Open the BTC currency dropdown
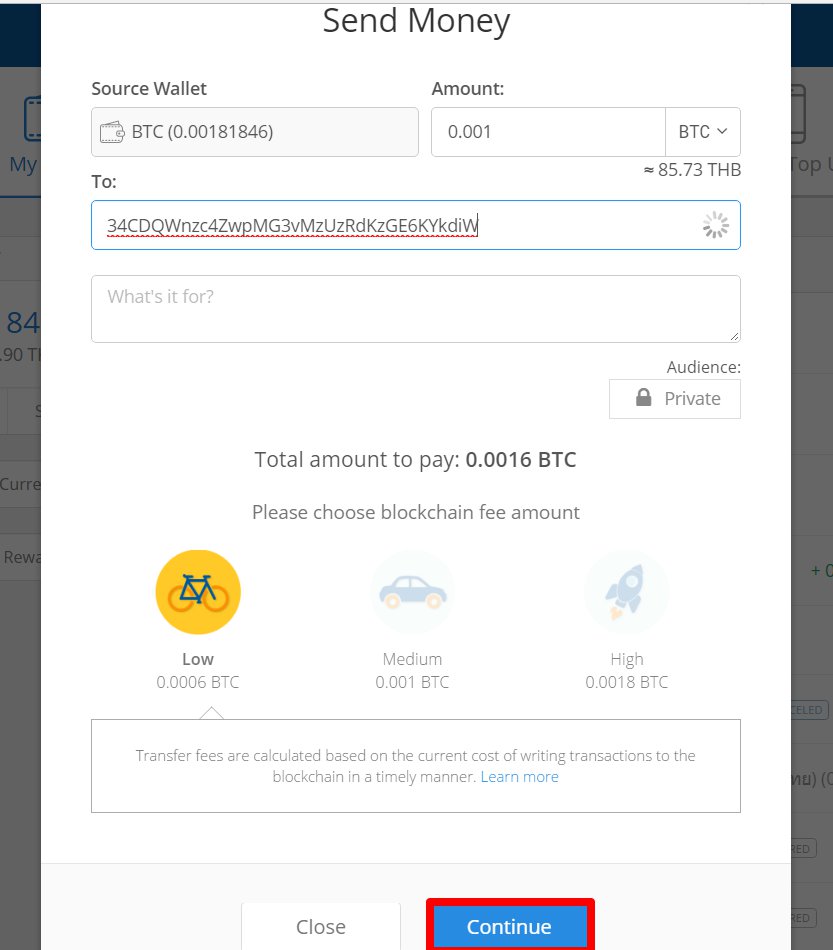This screenshot has width=833, height=950. 703,132
